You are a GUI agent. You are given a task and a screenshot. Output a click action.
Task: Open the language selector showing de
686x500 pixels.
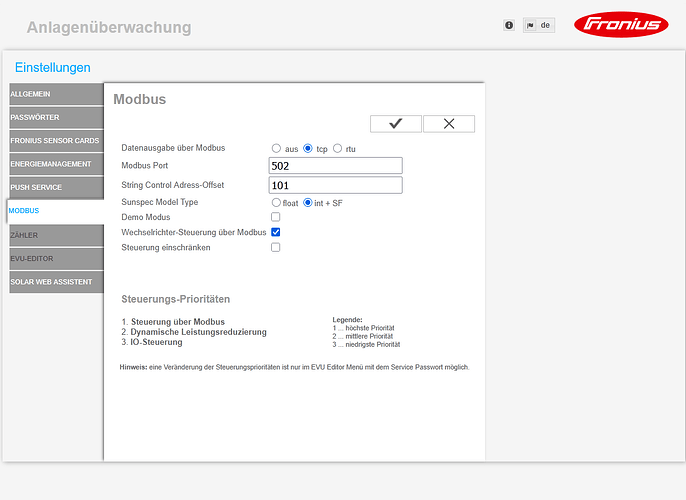coord(539,25)
